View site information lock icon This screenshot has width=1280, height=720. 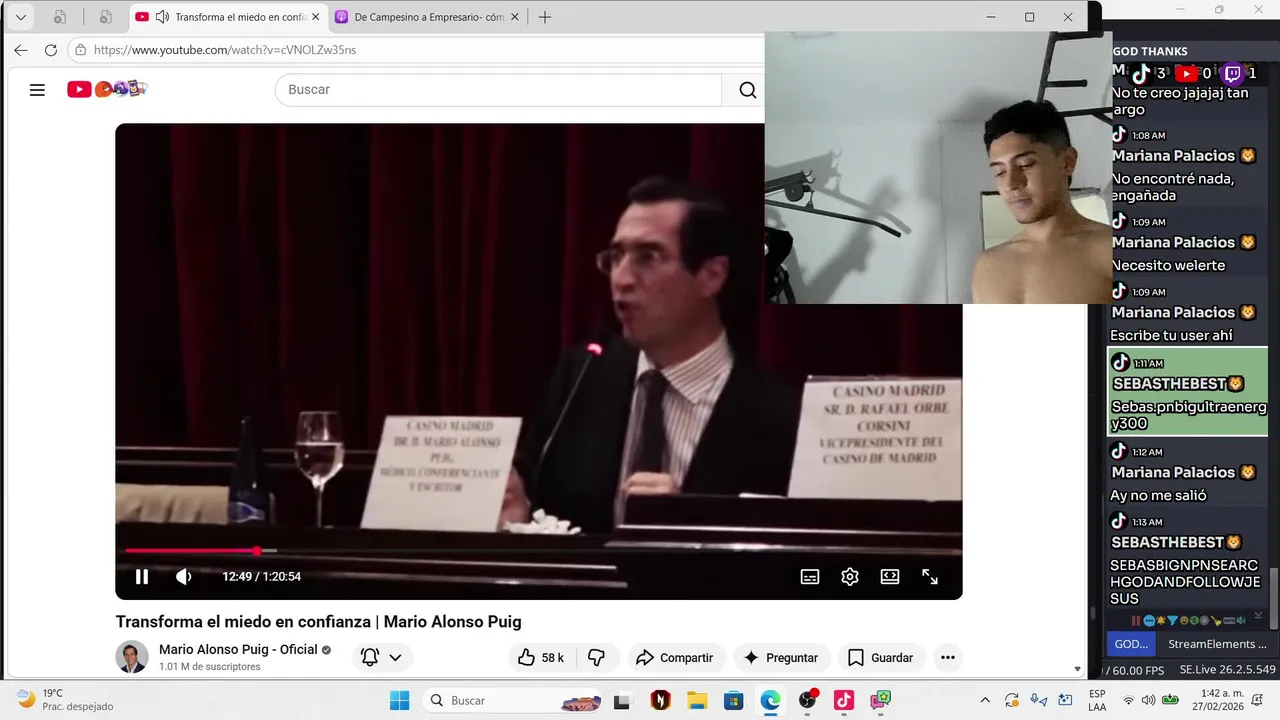[x=81, y=50]
